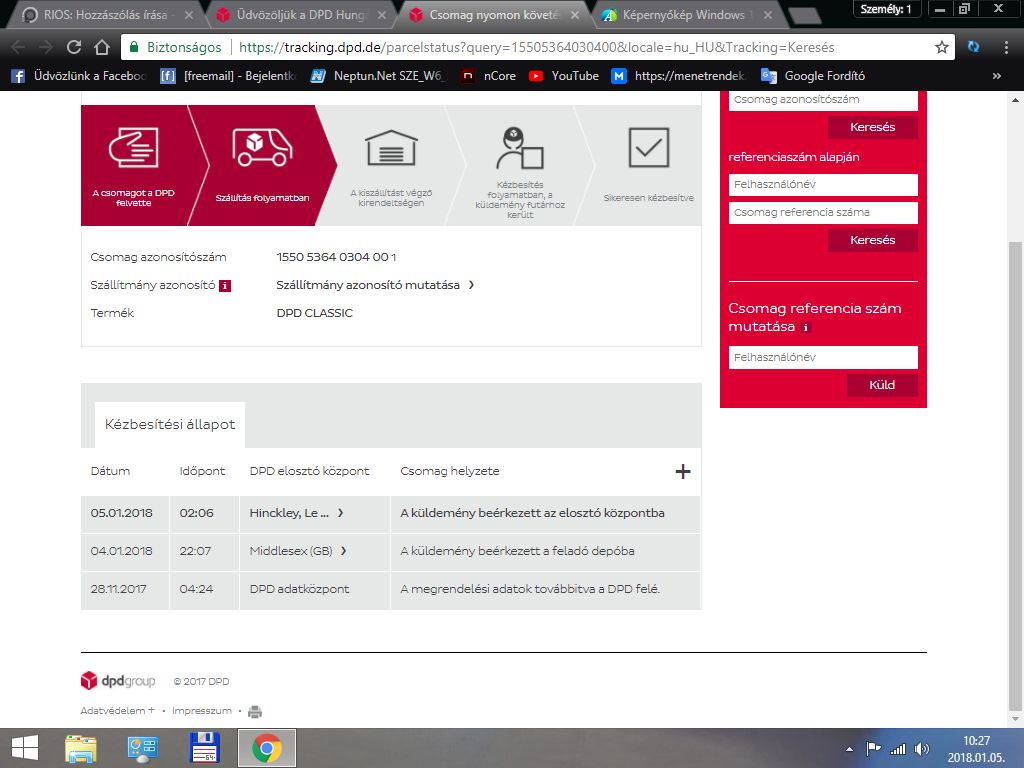Viewport: 1024px width, 768px height.
Task: Open File Explorer from the taskbar
Action: pyautogui.click(x=81, y=748)
